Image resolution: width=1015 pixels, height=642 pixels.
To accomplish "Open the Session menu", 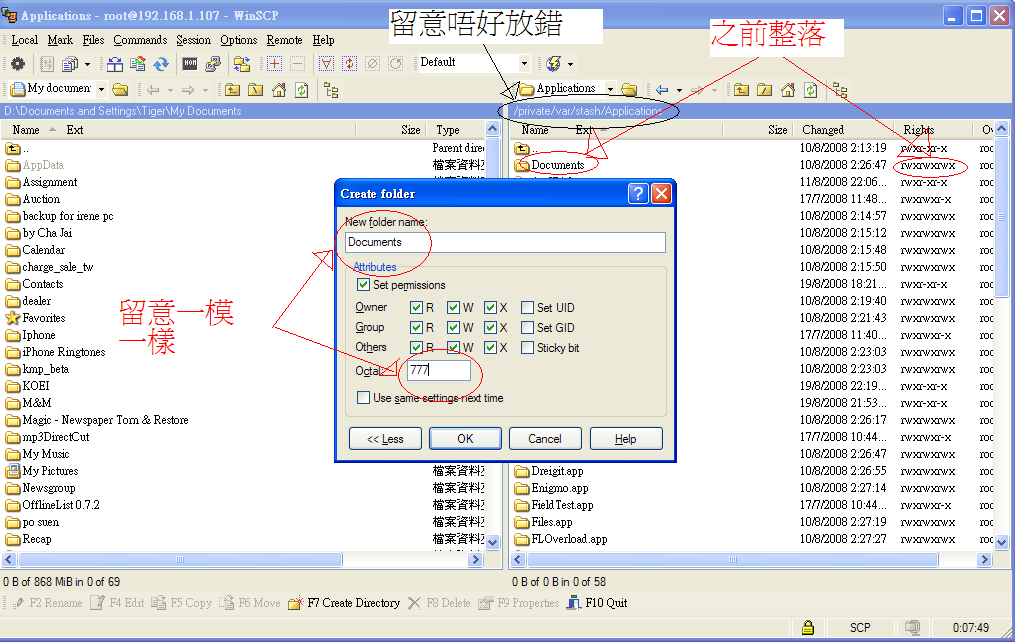I will click(x=193, y=40).
